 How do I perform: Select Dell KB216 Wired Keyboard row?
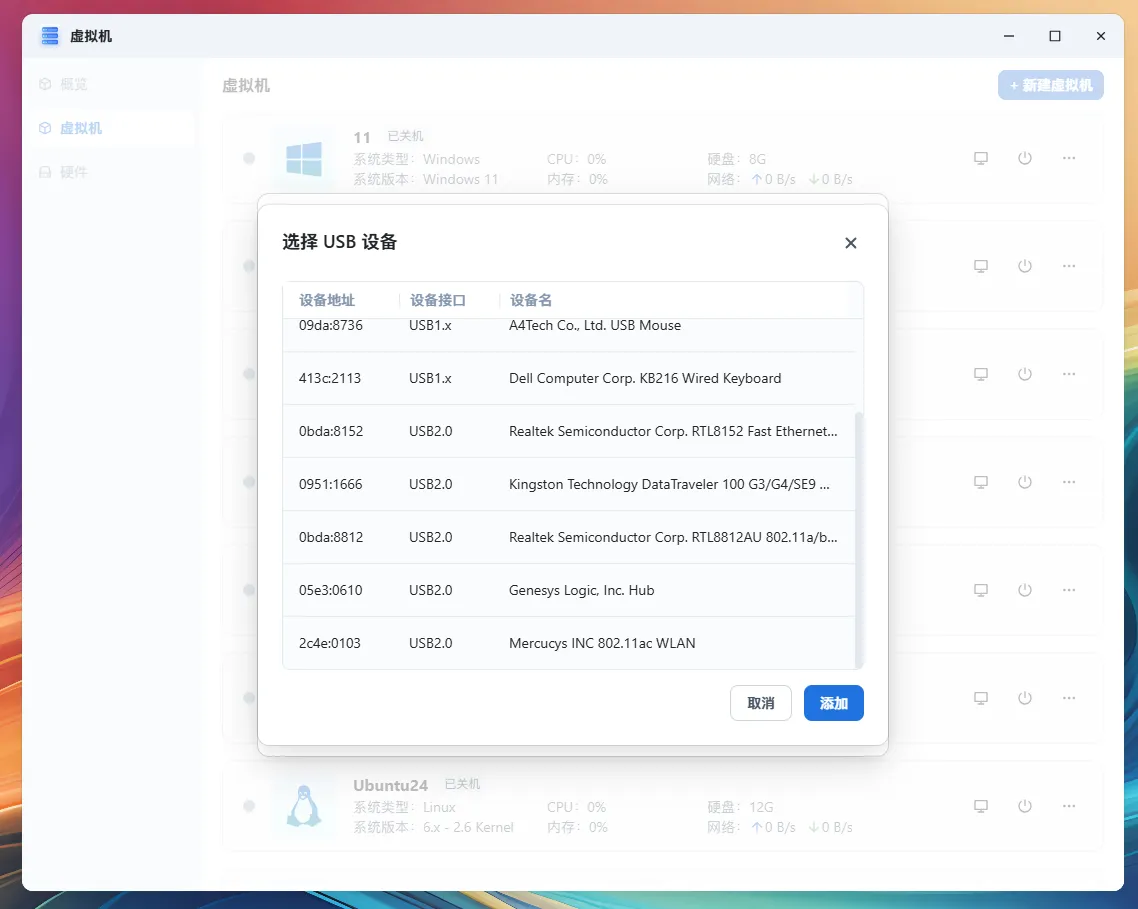(570, 378)
